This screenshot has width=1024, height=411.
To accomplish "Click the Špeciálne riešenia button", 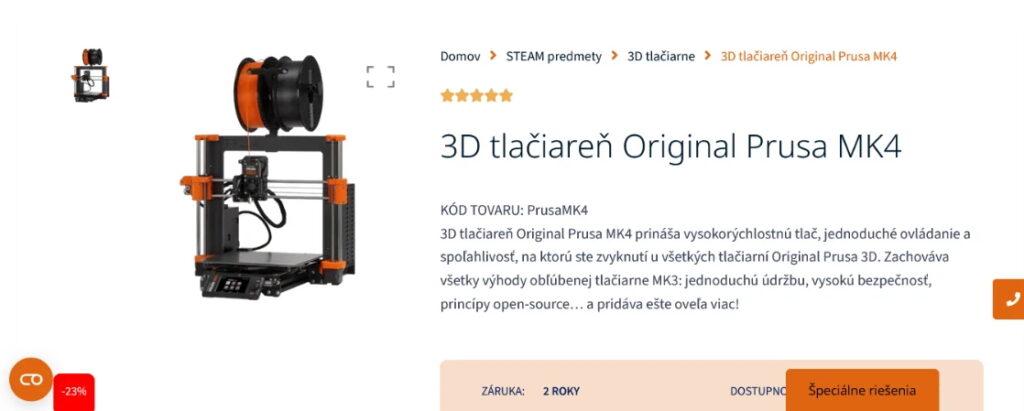I will pyautogui.click(x=862, y=390).
